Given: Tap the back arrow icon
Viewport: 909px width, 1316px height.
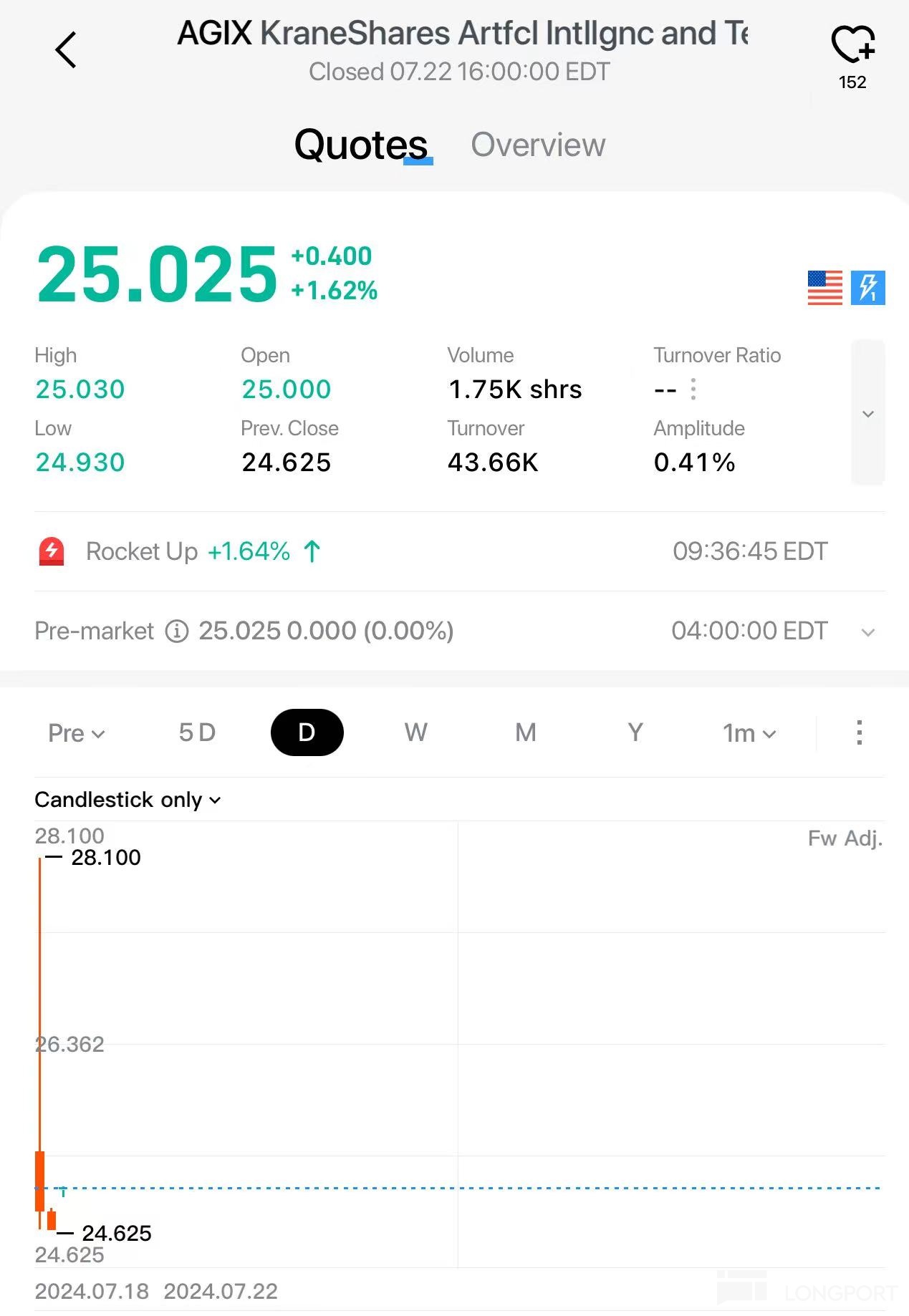Looking at the screenshot, I should click(66, 50).
